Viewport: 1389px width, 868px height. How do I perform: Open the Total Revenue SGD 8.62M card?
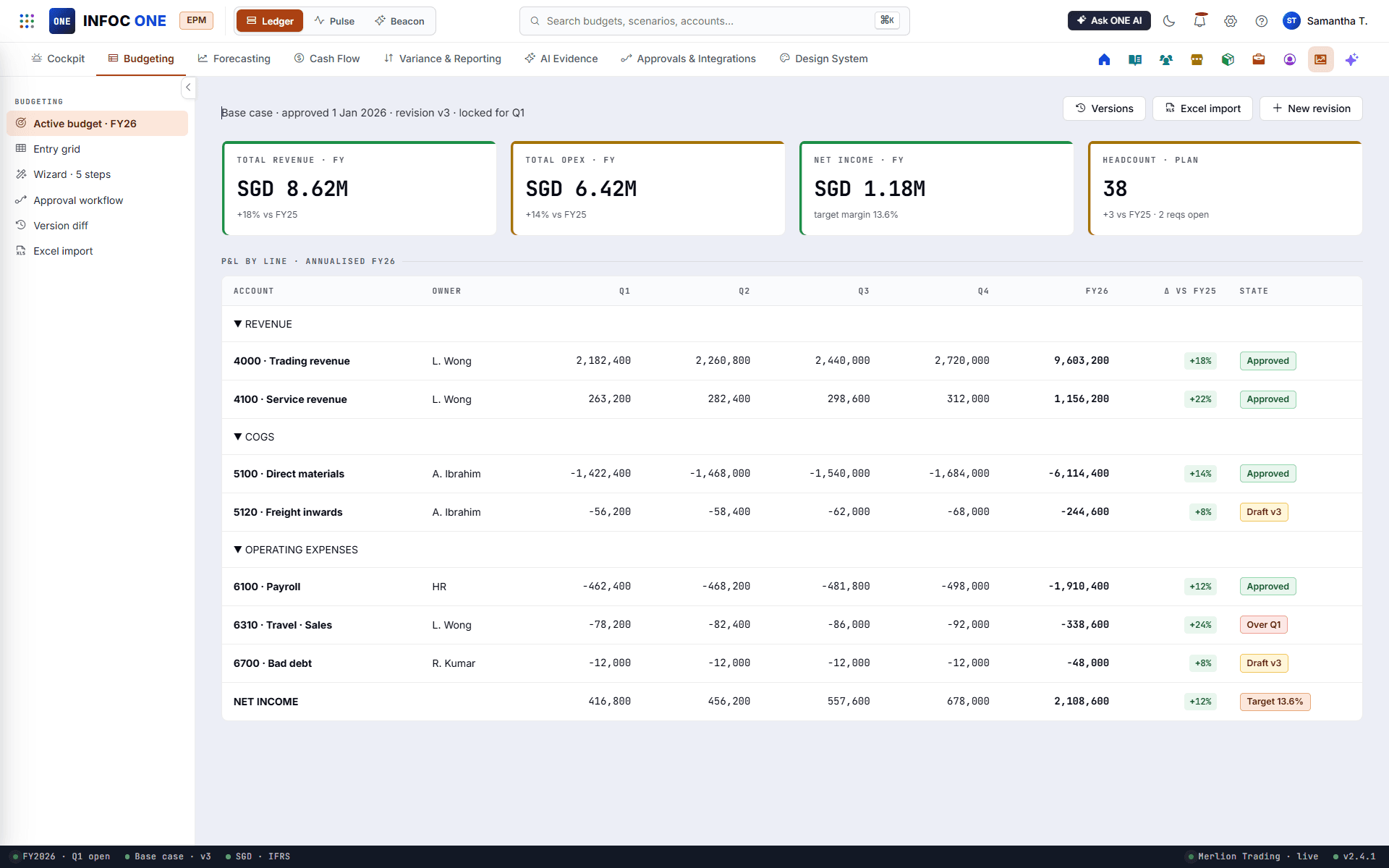point(359,188)
